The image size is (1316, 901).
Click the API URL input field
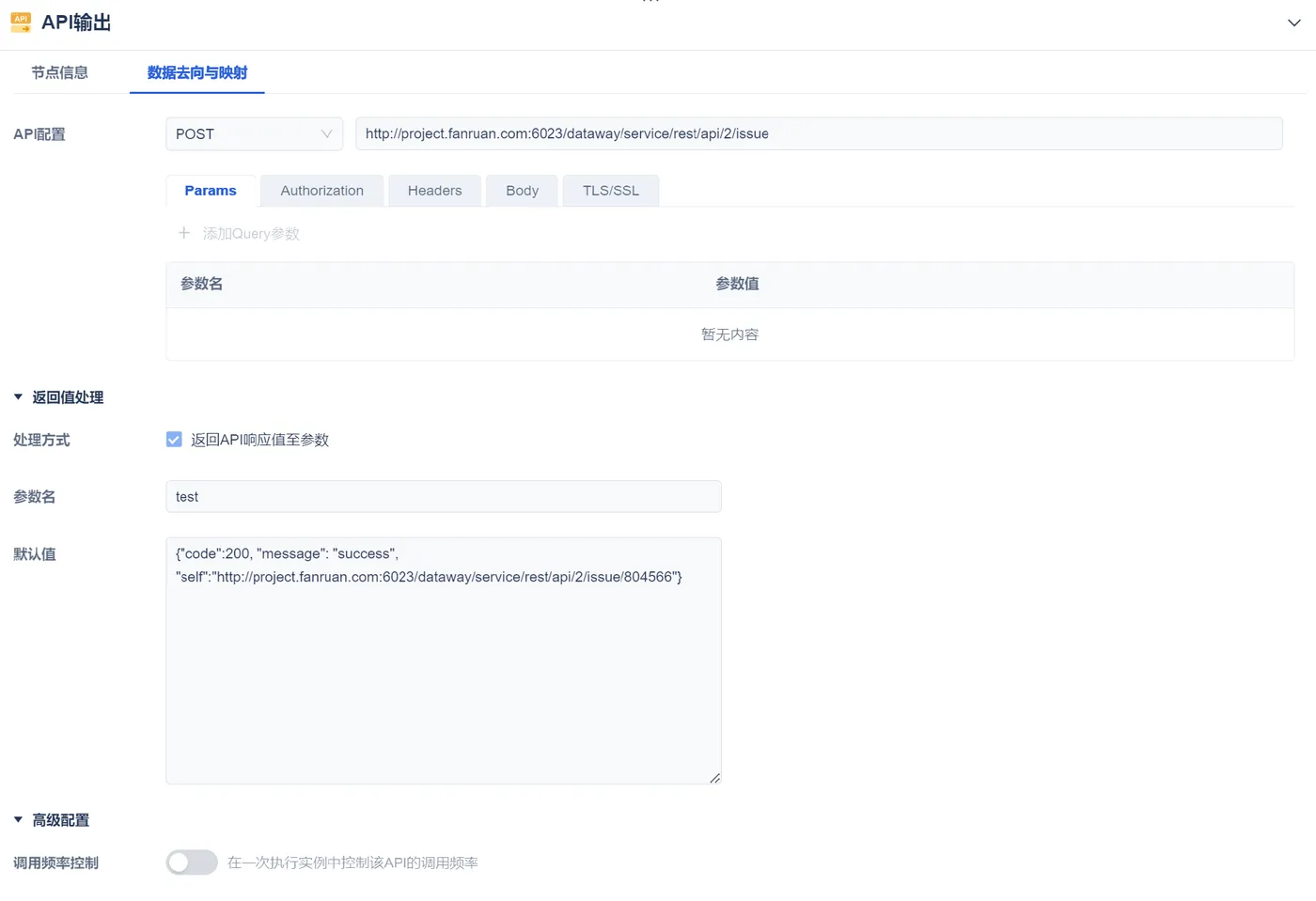pos(819,133)
